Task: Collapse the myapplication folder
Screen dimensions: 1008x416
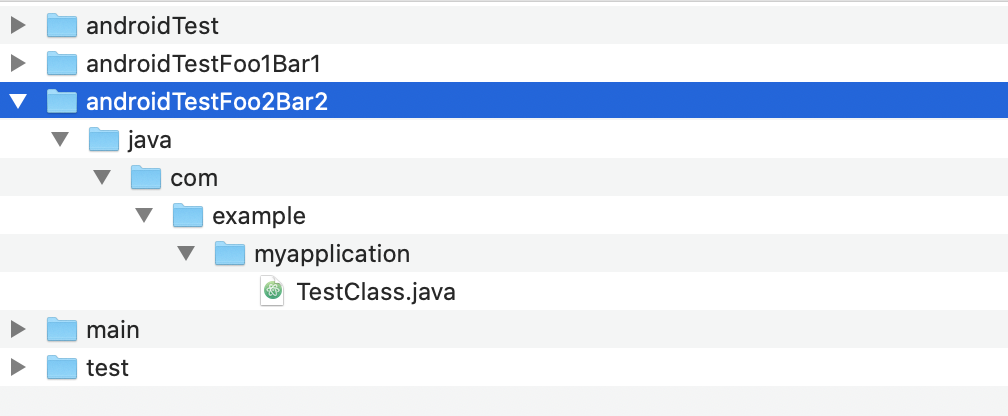Action: 185,253
